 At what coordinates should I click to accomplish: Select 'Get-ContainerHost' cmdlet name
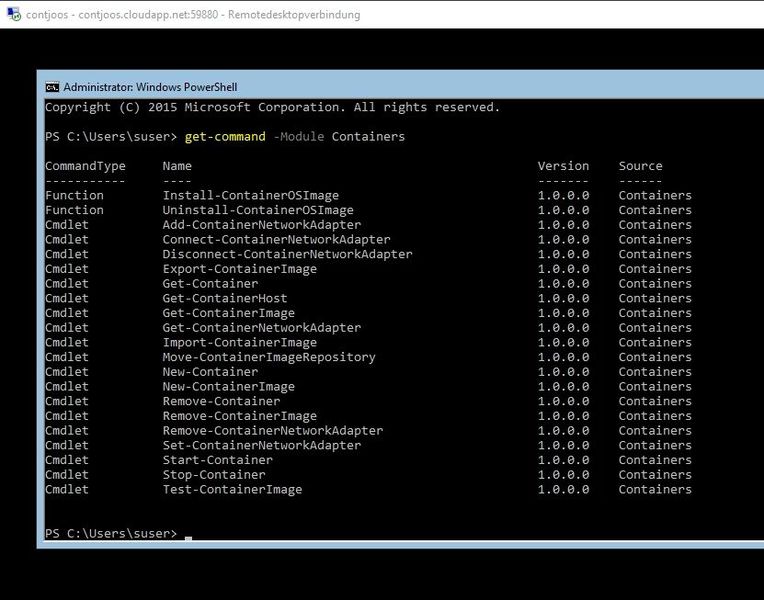[225, 298]
